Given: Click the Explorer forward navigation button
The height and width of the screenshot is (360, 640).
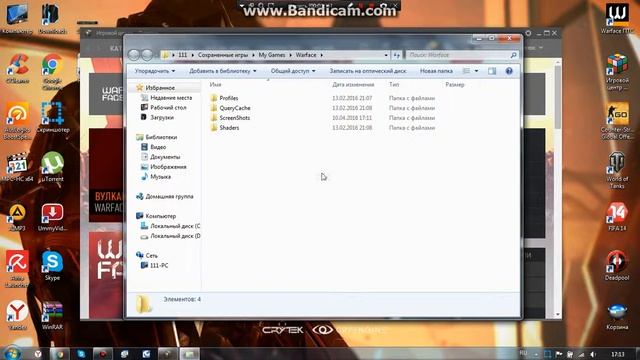Looking at the screenshot, I should coord(147,55).
